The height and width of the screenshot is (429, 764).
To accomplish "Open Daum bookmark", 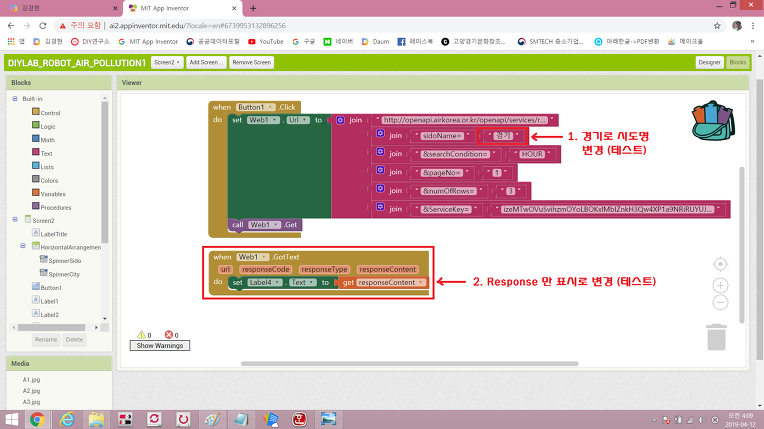I will coord(375,41).
